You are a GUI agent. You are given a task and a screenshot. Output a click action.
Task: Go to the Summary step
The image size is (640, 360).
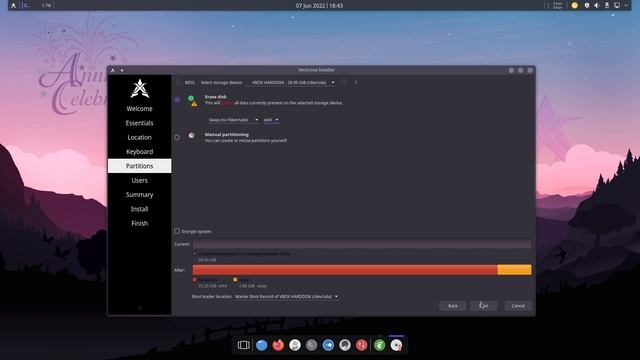pyautogui.click(x=140, y=194)
